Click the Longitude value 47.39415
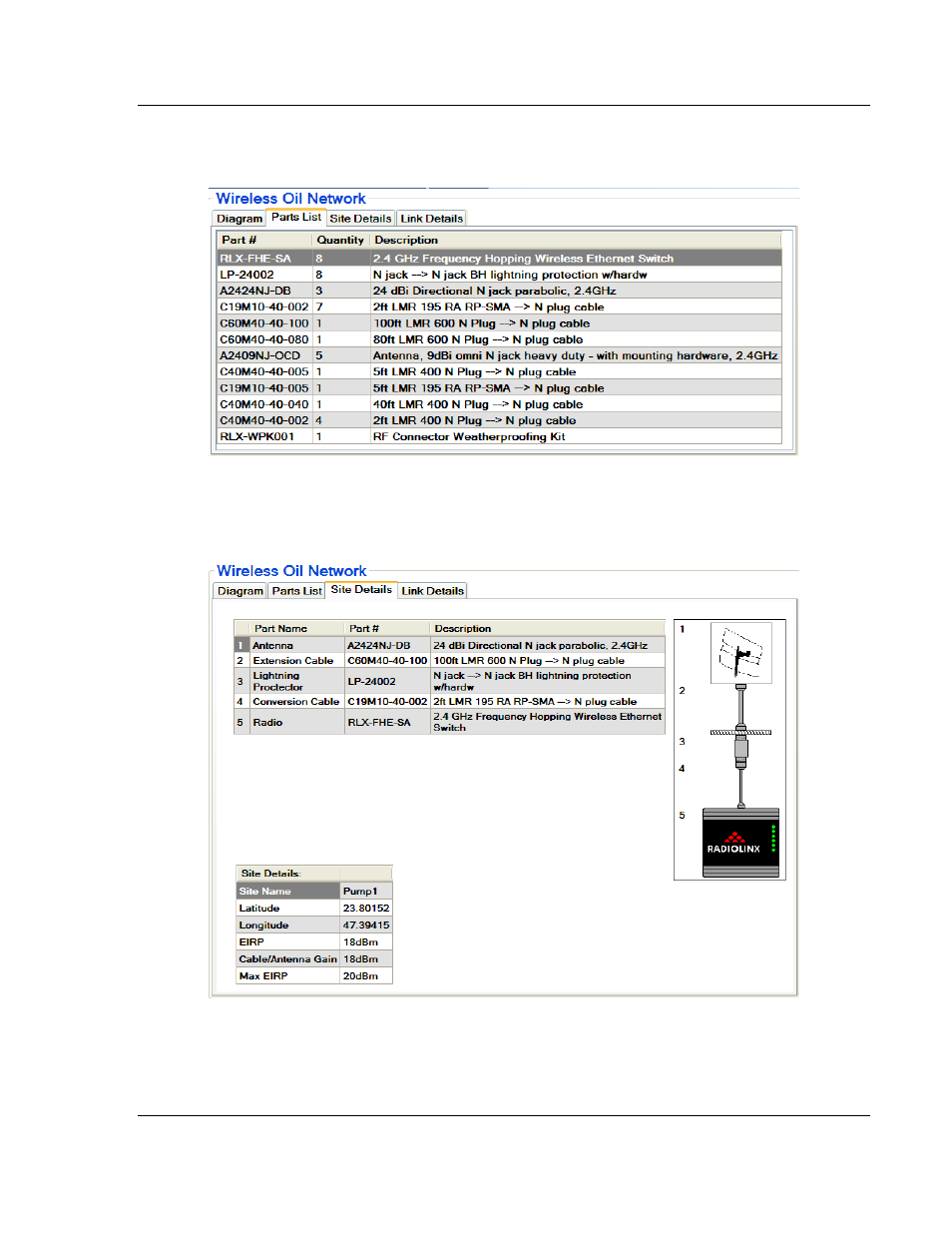The image size is (952, 1233). tap(366, 925)
